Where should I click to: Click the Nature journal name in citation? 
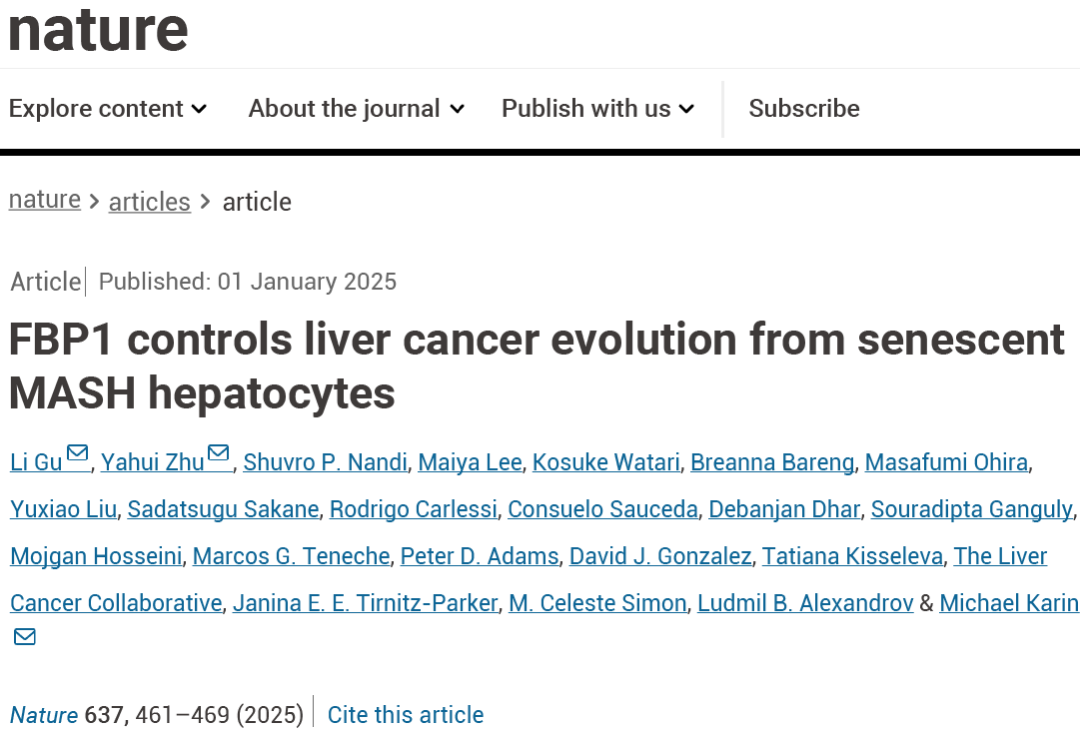tap(43, 715)
